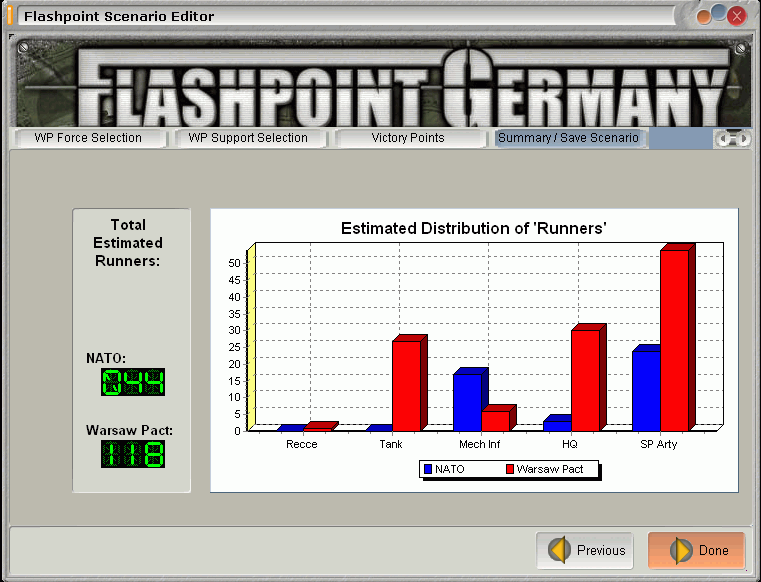This screenshot has height=582, width=761.
Task: Click the 'Warsaw Pact:' label above the counter
Action: (129, 431)
